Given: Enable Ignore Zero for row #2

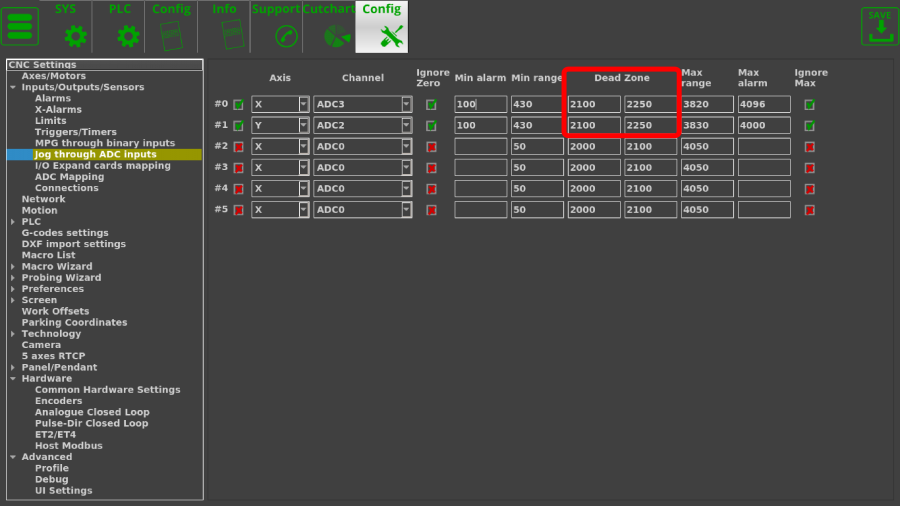Looking at the screenshot, I should click(431, 147).
